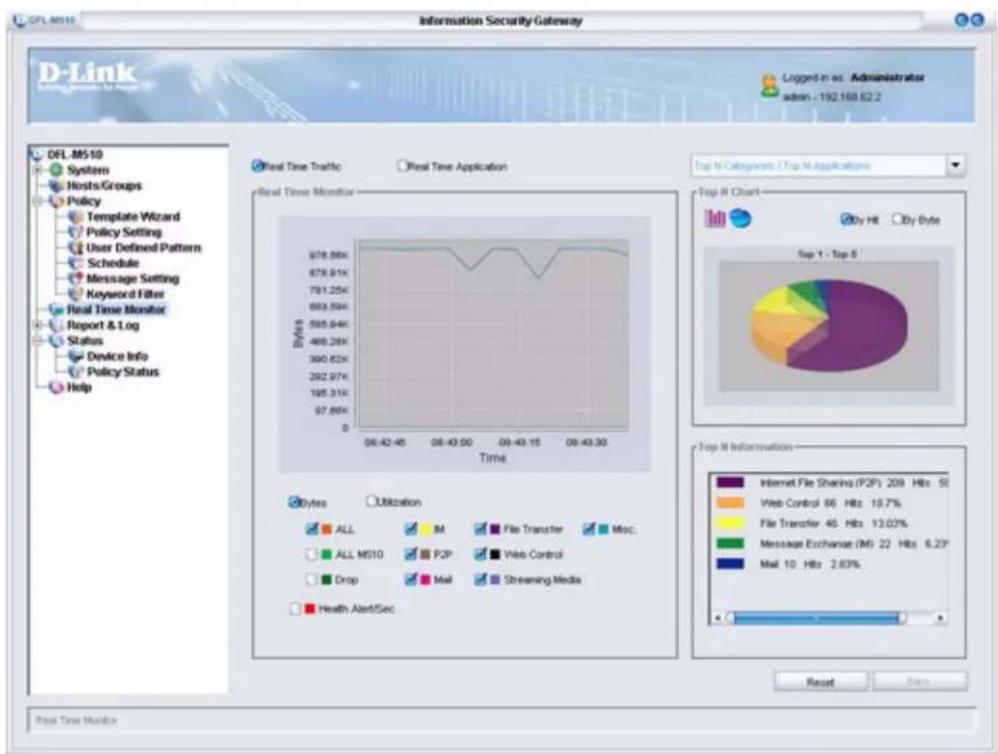This screenshot has height=754, width=998.
Task: Click the Policy Setting icon
Action: [x=76, y=232]
